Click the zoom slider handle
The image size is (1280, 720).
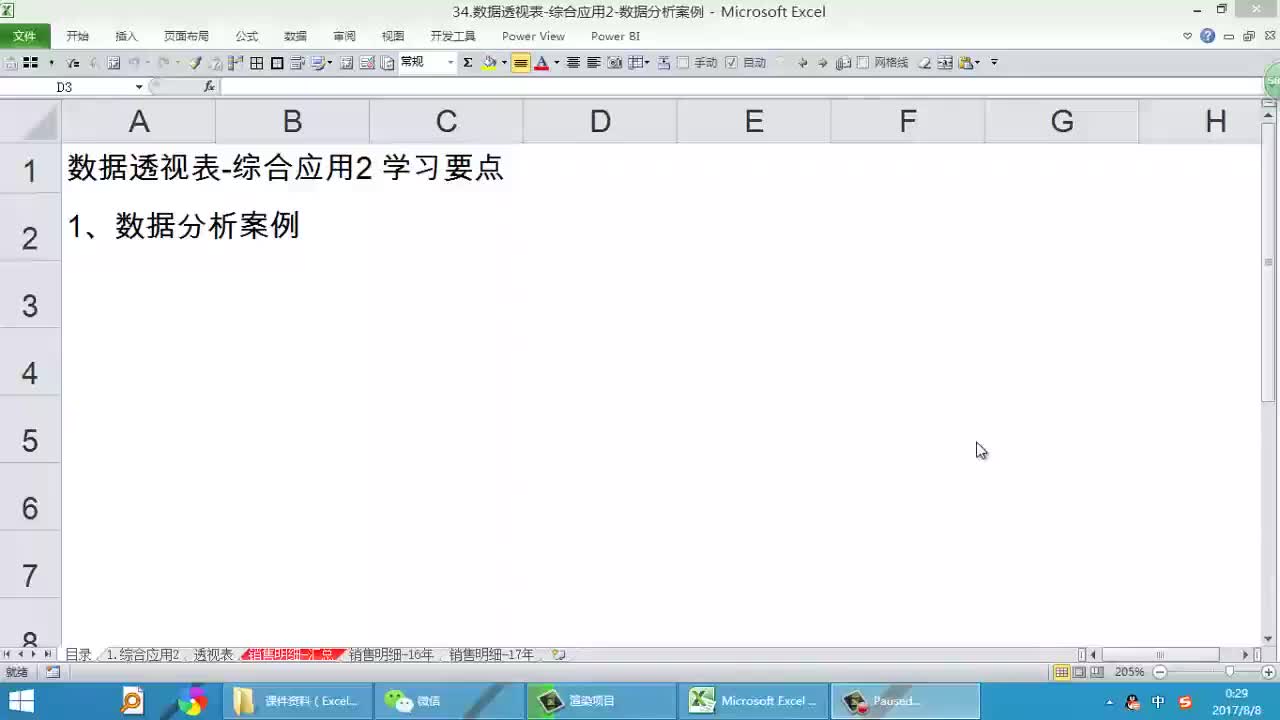click(1230, 672)
